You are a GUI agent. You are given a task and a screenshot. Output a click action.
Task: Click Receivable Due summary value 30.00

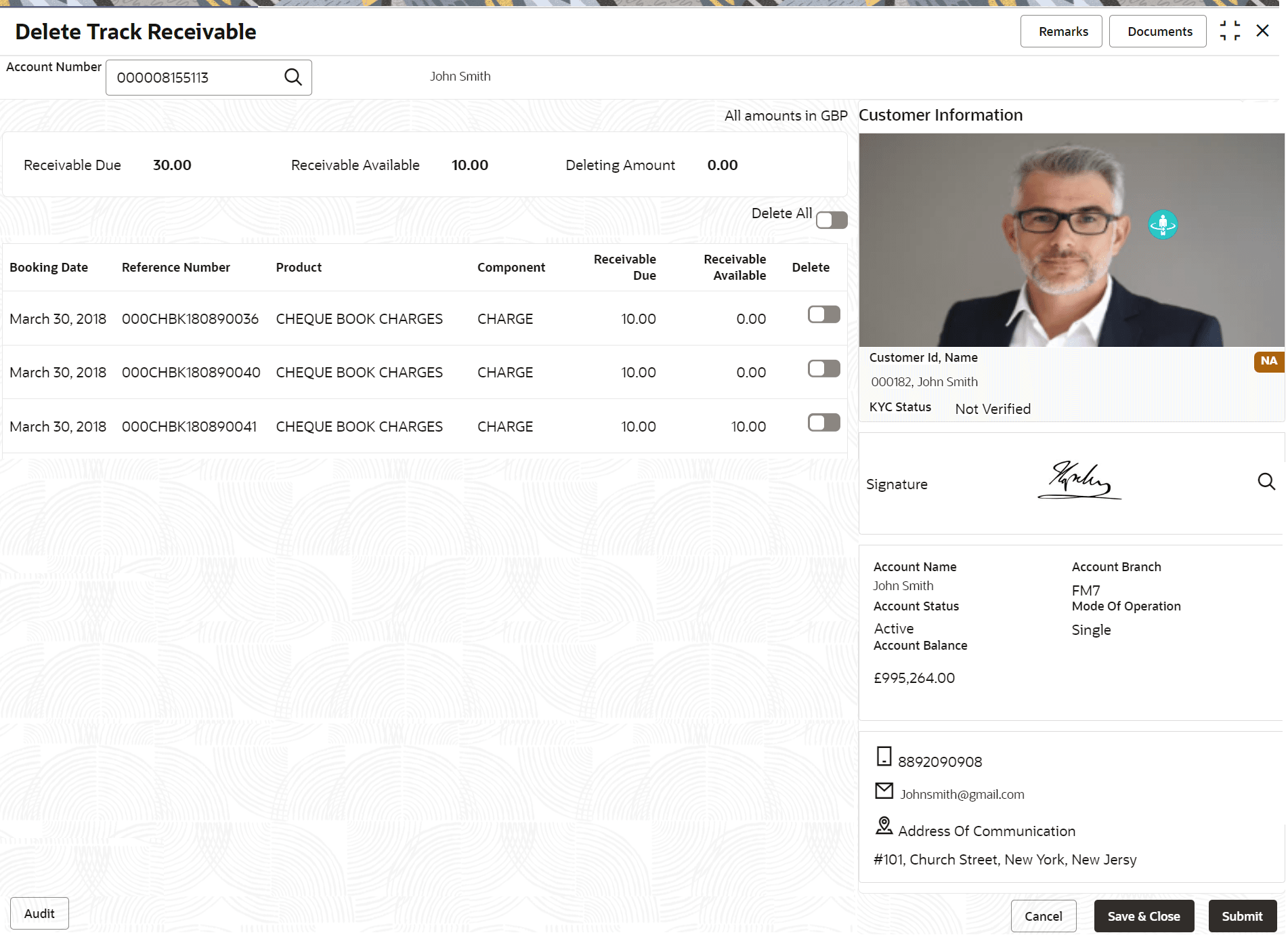tap(172, 165)
